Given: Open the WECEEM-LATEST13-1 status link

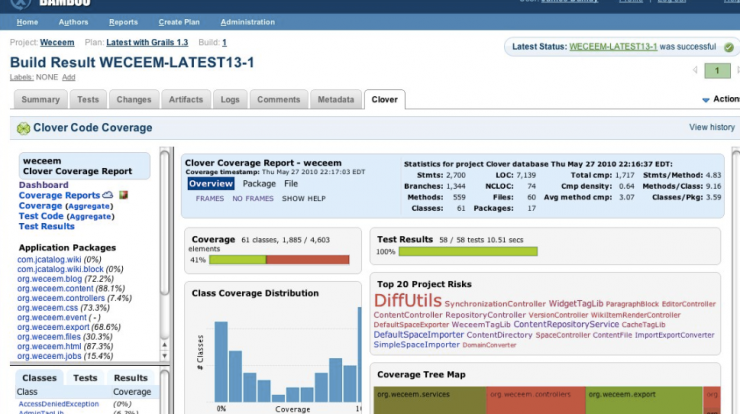Looking at the screenshot, I should click(613, 47).
